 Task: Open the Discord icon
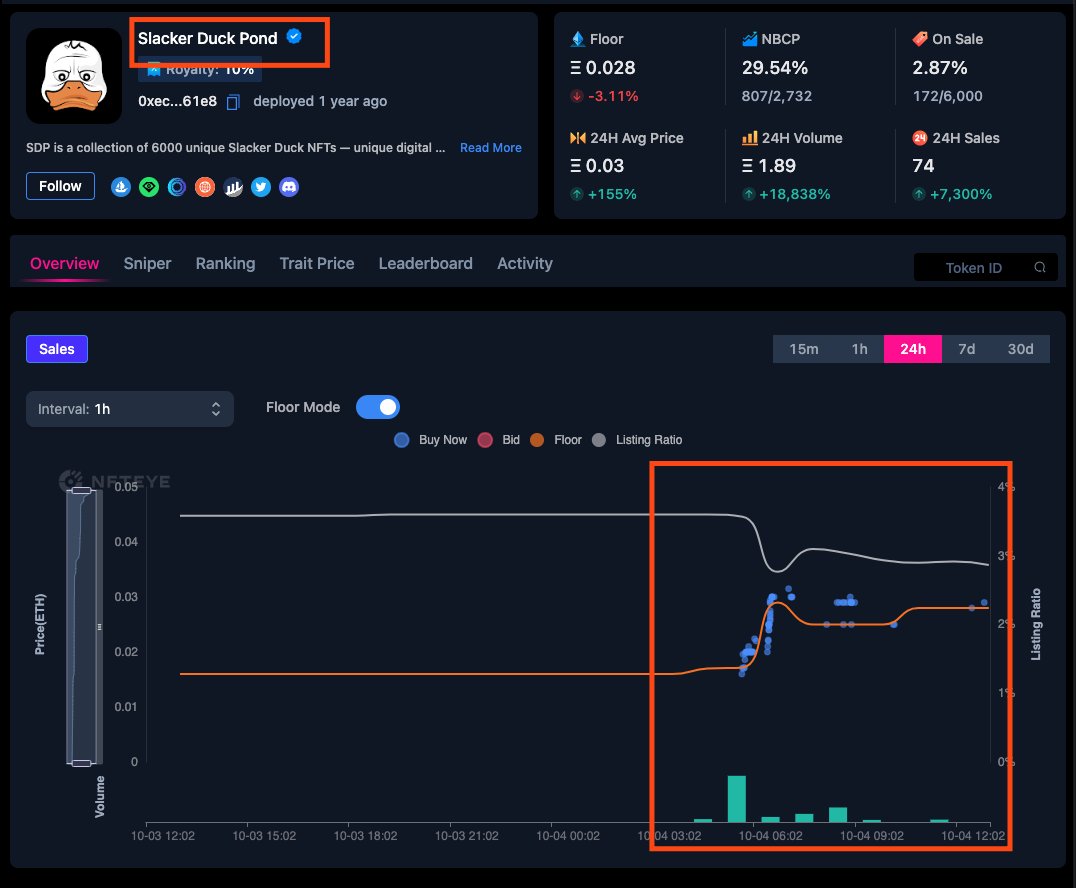(289, 187)
